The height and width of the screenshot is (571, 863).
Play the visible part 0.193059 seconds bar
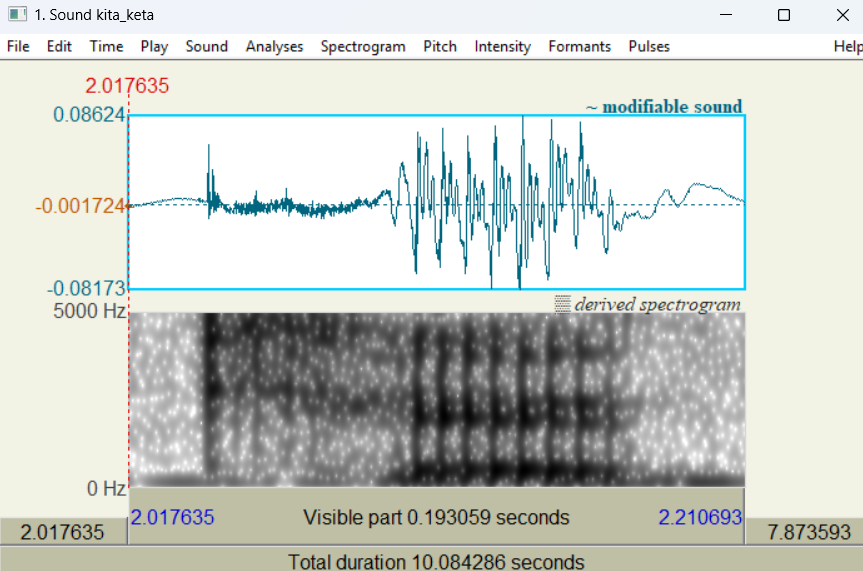click(436, 517)
